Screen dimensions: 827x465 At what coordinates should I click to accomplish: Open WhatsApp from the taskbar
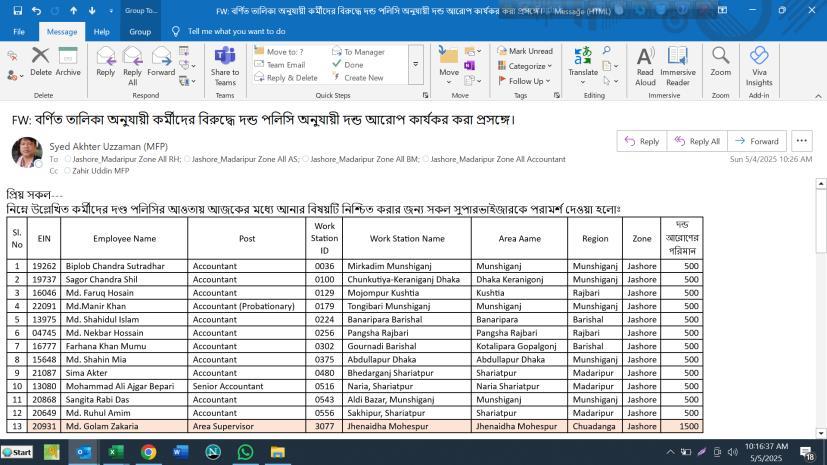(x=245, y=452)
